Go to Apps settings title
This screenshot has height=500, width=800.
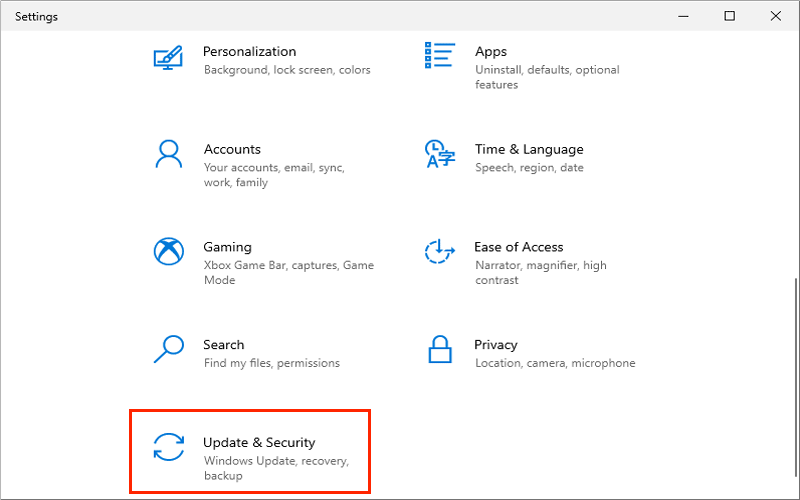(x=491, y=52)
